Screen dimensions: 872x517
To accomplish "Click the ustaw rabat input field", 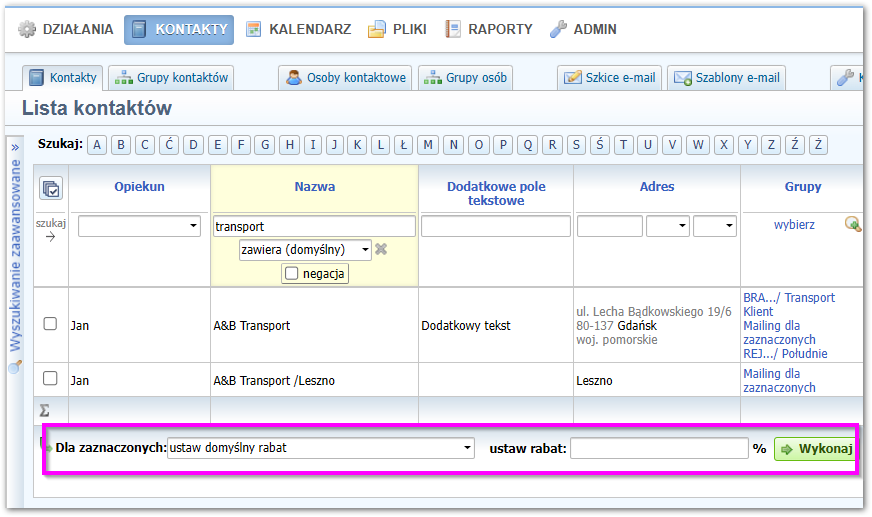I will click(x=659, y=448).
